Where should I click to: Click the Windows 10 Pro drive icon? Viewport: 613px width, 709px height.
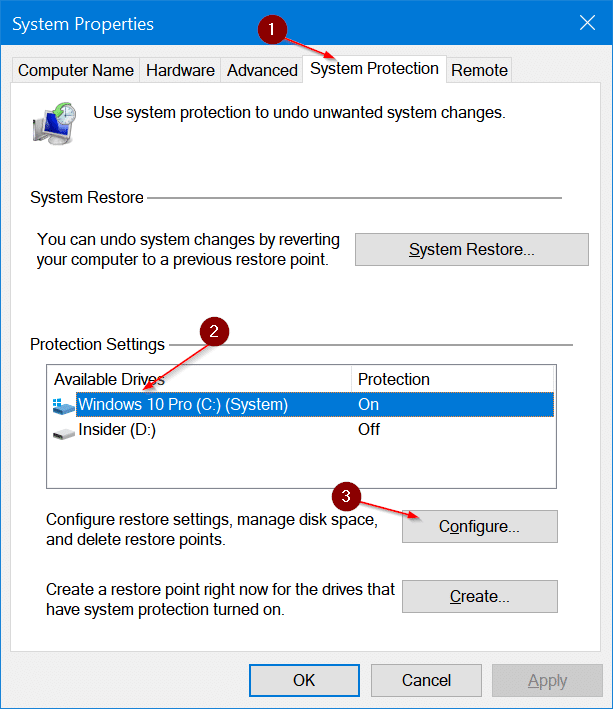coord(64,405)
